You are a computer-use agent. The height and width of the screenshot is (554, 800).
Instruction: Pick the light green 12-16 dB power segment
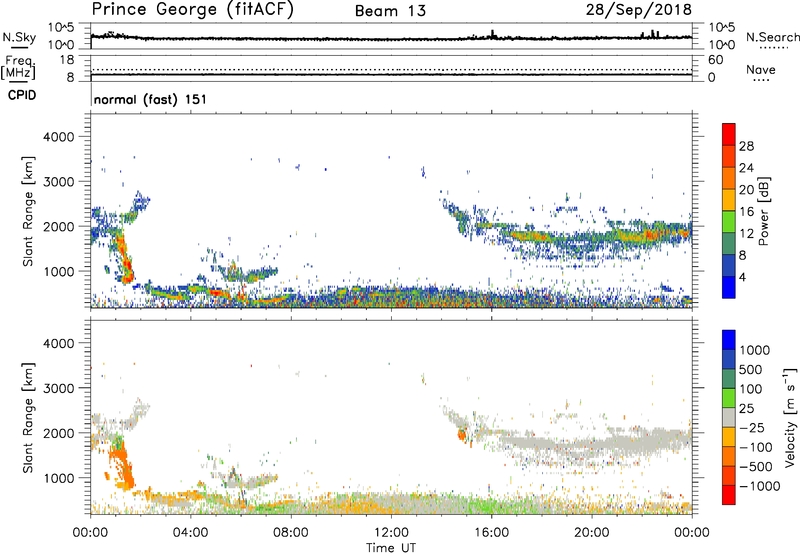tap(729, 222)
